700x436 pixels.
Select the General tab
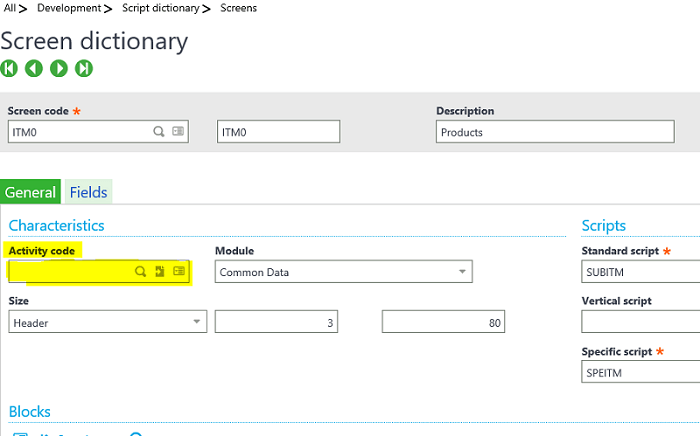[31, 193]
